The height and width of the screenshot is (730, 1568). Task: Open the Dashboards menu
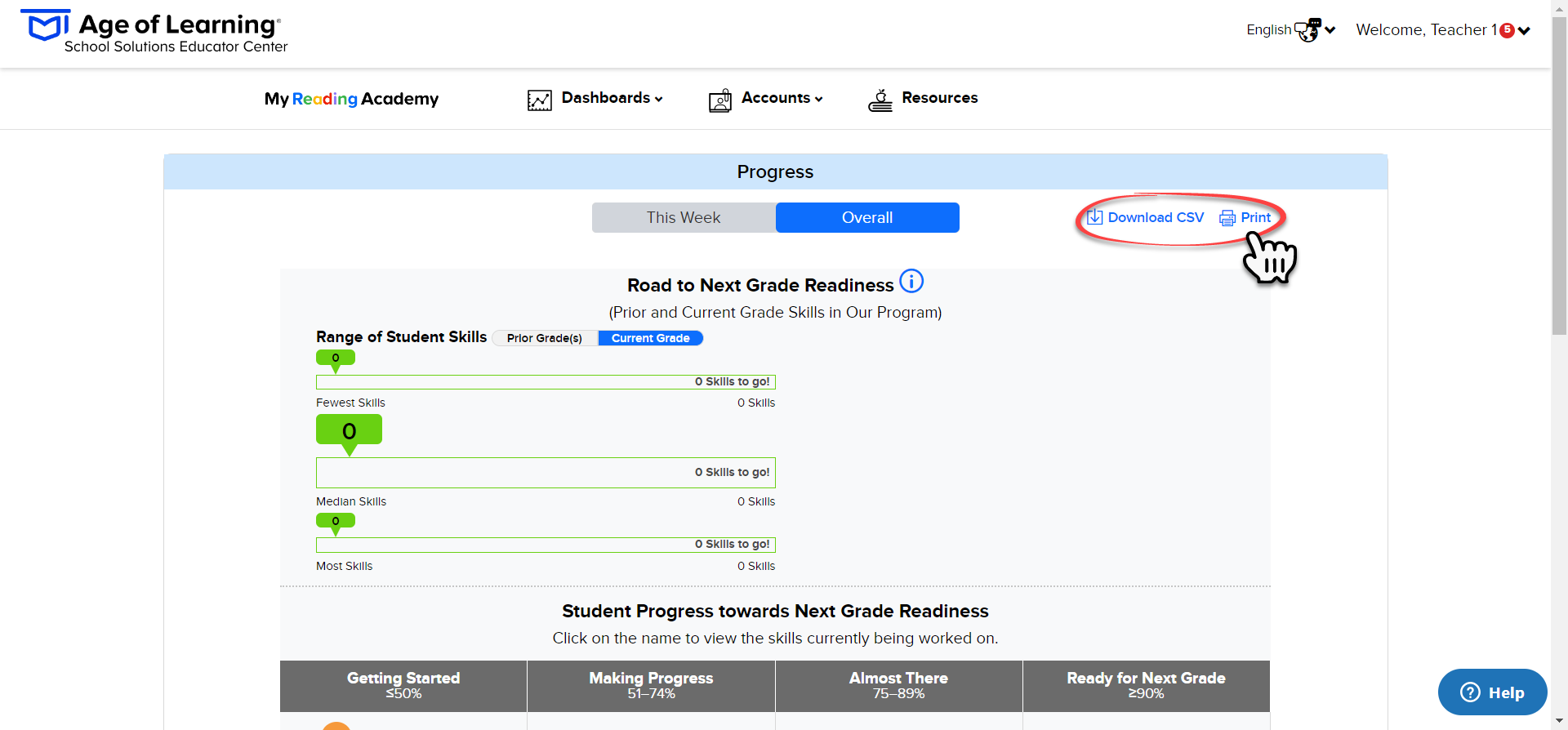(612, 98)
